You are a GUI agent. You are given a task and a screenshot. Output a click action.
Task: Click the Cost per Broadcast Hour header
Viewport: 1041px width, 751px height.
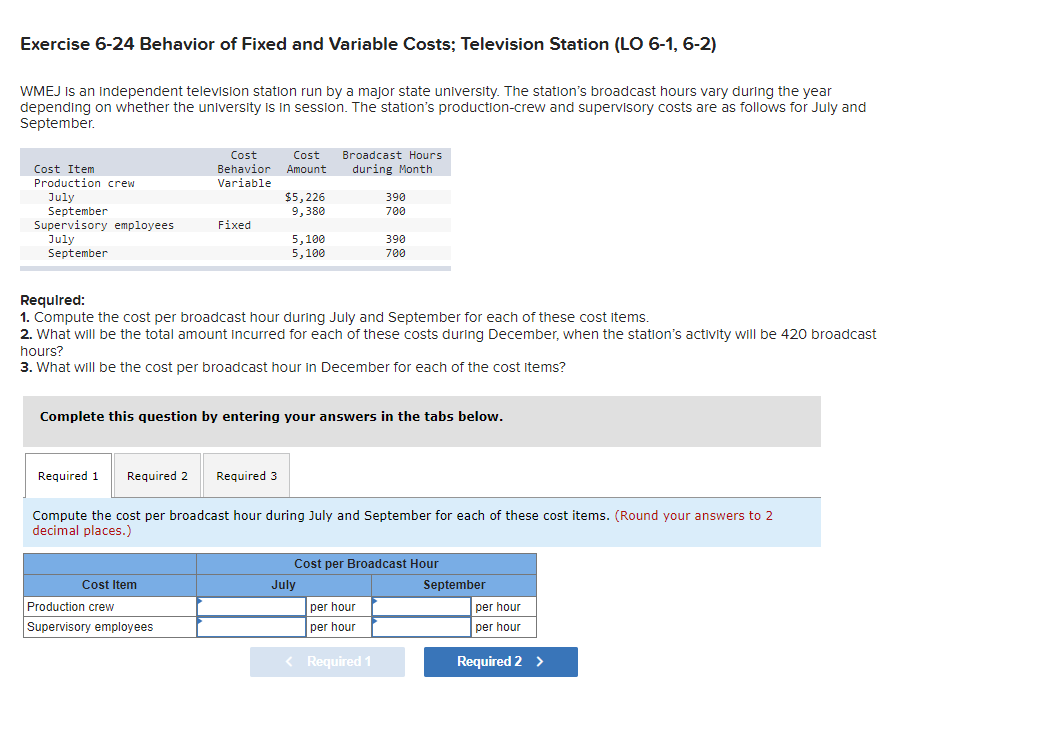pos(366,563)
